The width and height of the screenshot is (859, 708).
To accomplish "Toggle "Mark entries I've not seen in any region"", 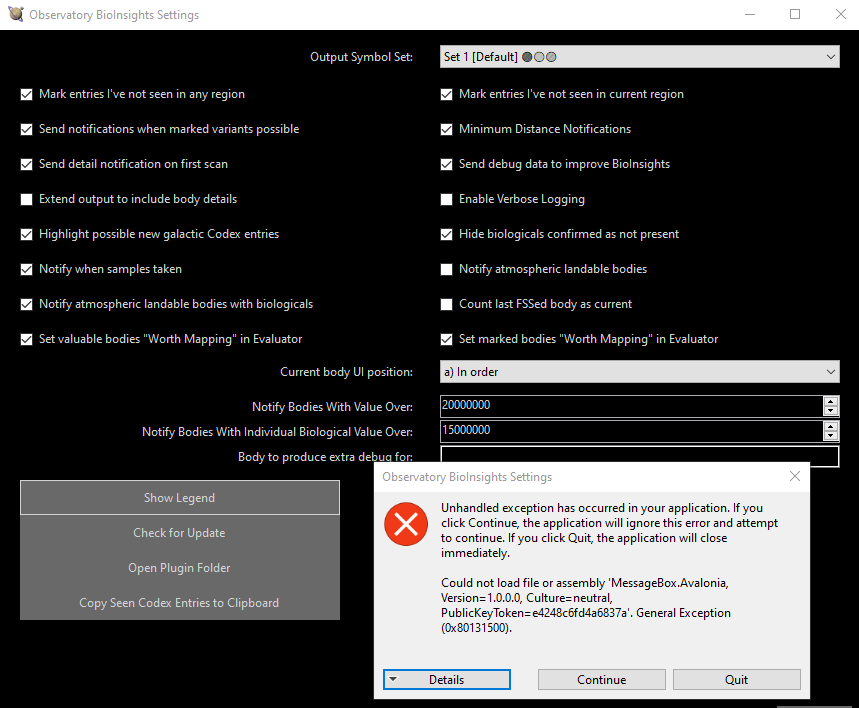I will coord(26,94).
